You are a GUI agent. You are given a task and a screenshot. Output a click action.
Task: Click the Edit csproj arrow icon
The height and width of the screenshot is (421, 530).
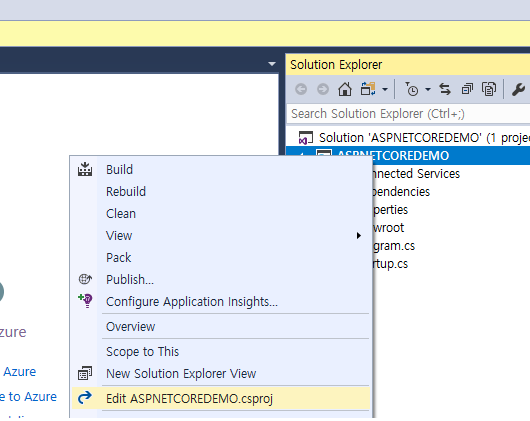(x=85, y=398)
